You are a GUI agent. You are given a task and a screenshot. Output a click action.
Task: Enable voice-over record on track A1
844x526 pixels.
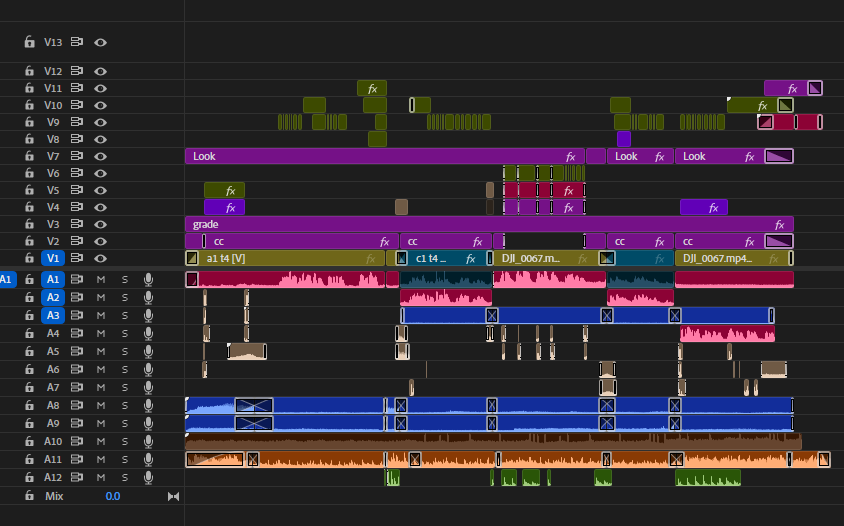pos(149,279)
